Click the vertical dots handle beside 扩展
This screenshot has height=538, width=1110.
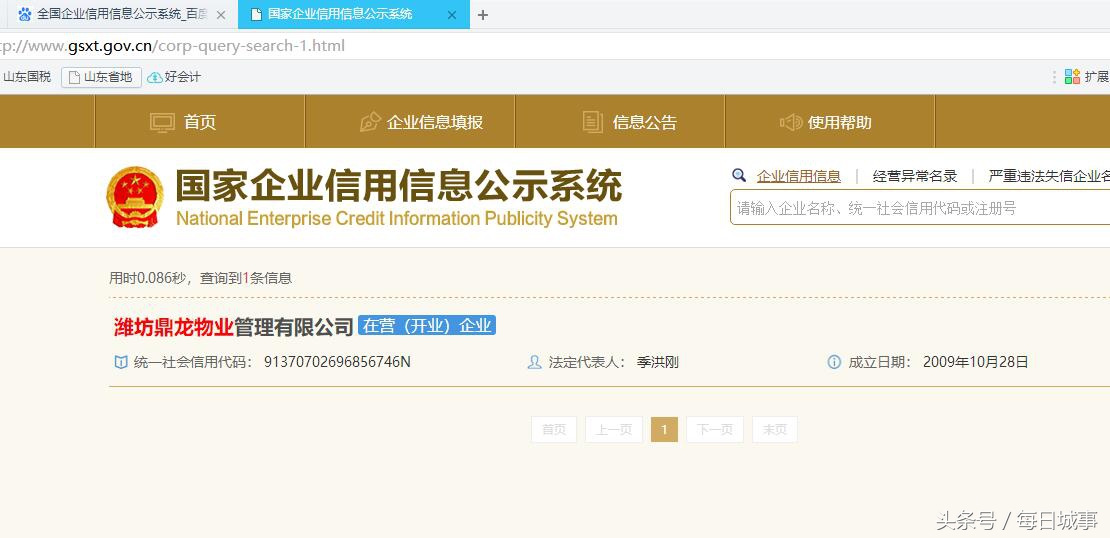click(x=1054, y=76)
